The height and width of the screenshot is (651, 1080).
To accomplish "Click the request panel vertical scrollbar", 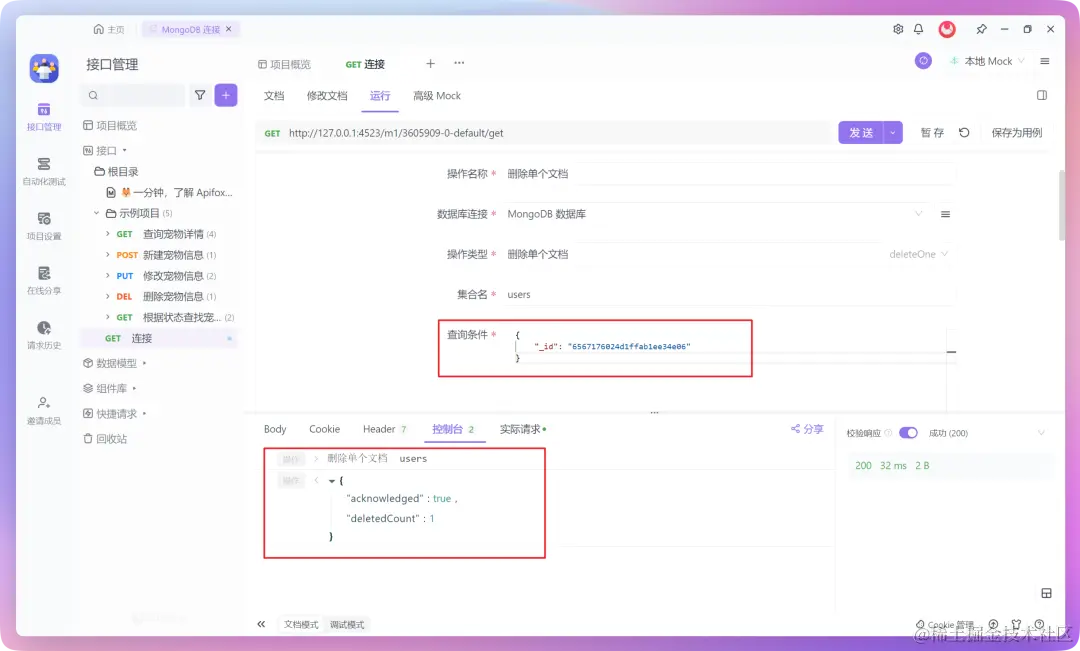I will click(1062, 205).
